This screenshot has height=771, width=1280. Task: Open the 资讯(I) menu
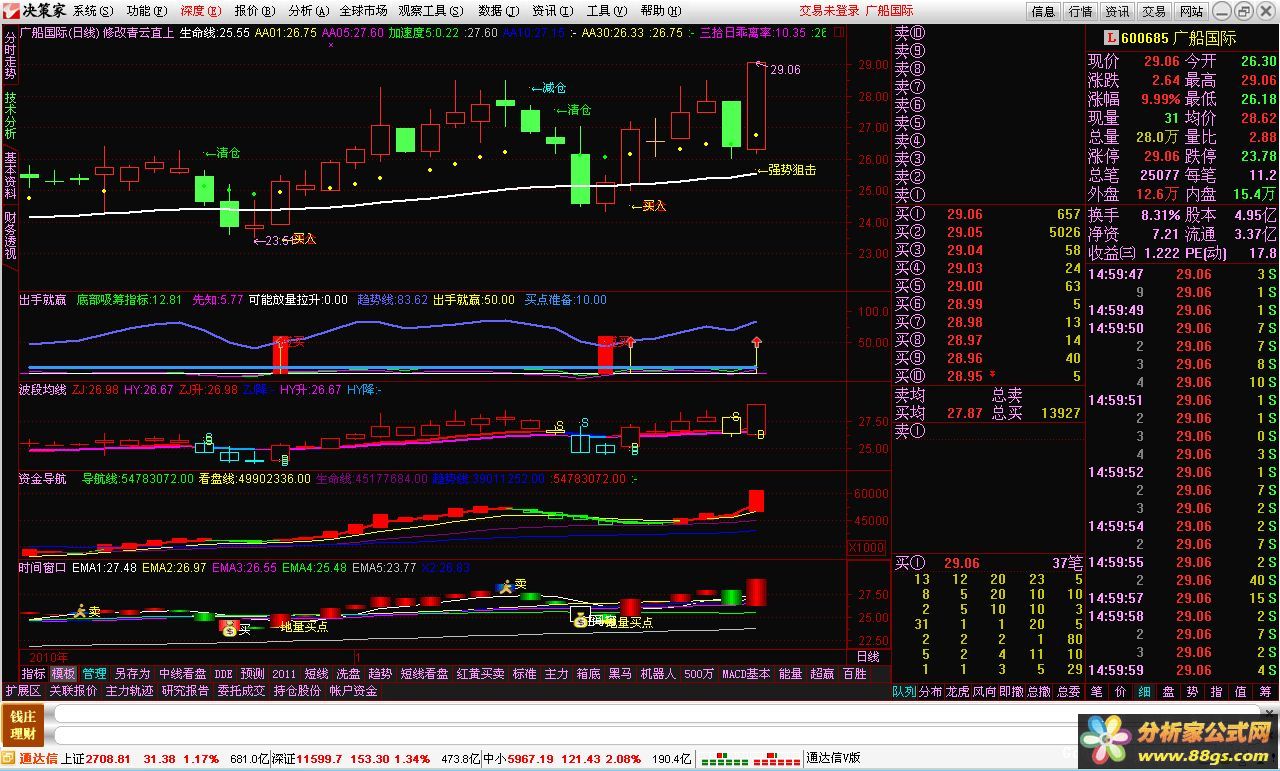[x=551, y=11]
